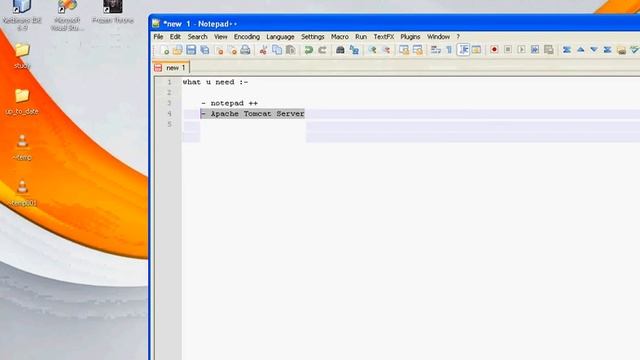The height and width of the screenshot is (360, 640).
Task: Open the user defined language dialog icon
Action: coord(476,50)
